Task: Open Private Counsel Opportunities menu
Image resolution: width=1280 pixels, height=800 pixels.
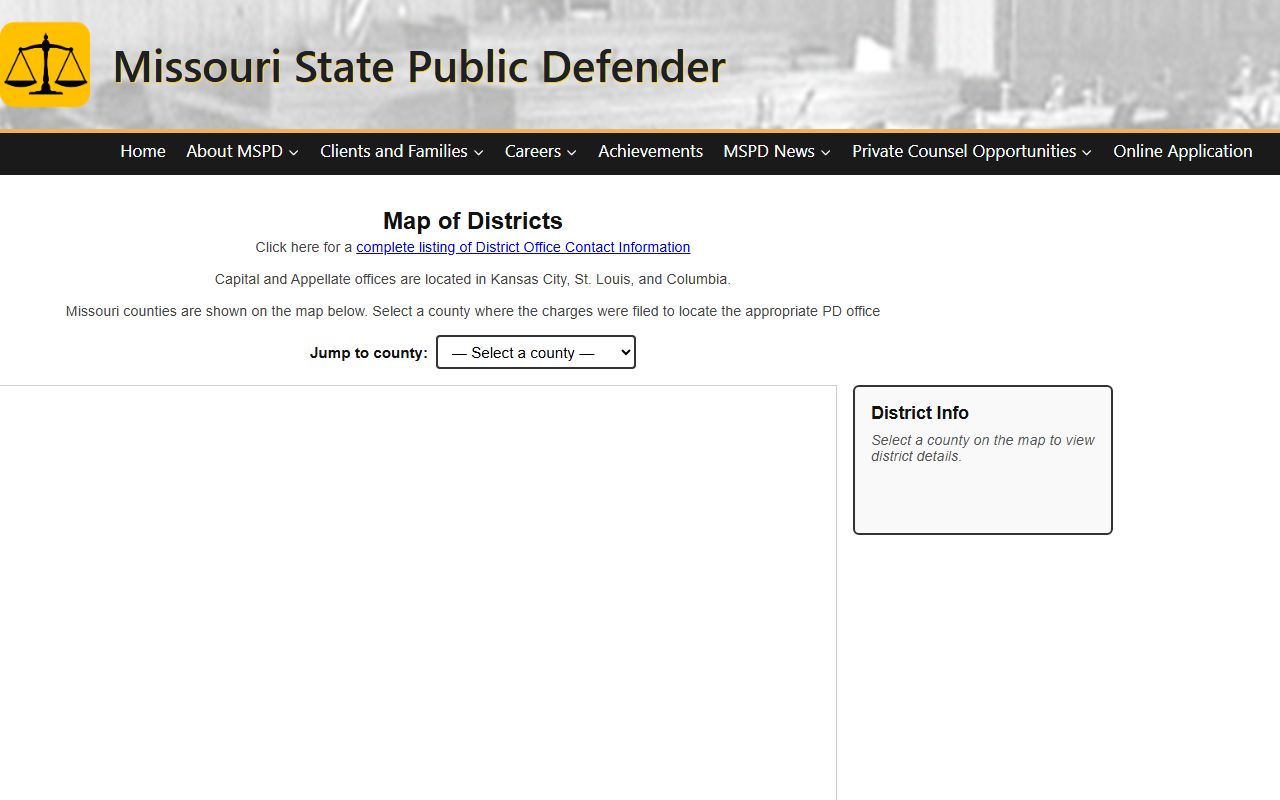Action: pos(964,151)
